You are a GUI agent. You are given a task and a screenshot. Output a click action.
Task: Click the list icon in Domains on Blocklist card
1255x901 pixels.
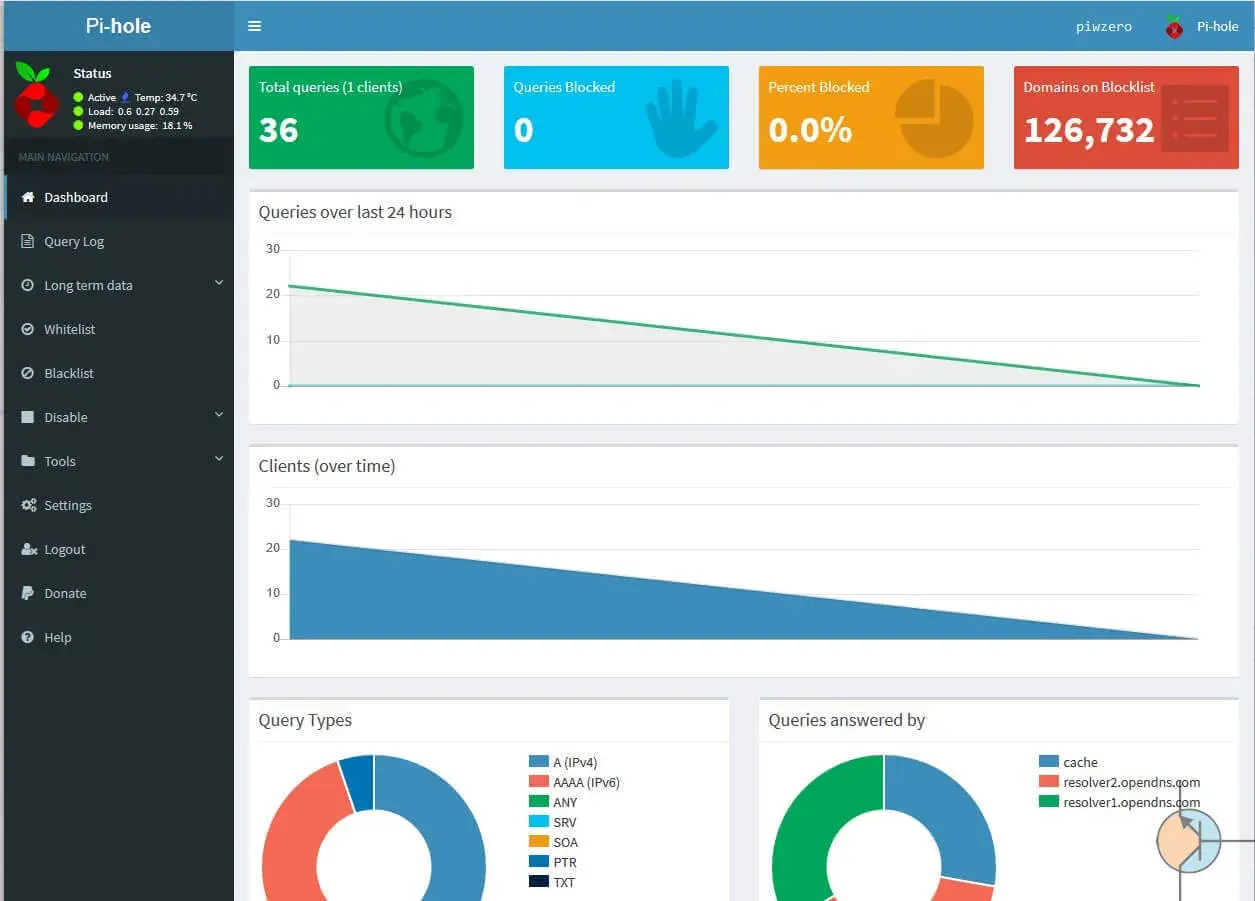pyautogui.click(x=1195, y=118)
